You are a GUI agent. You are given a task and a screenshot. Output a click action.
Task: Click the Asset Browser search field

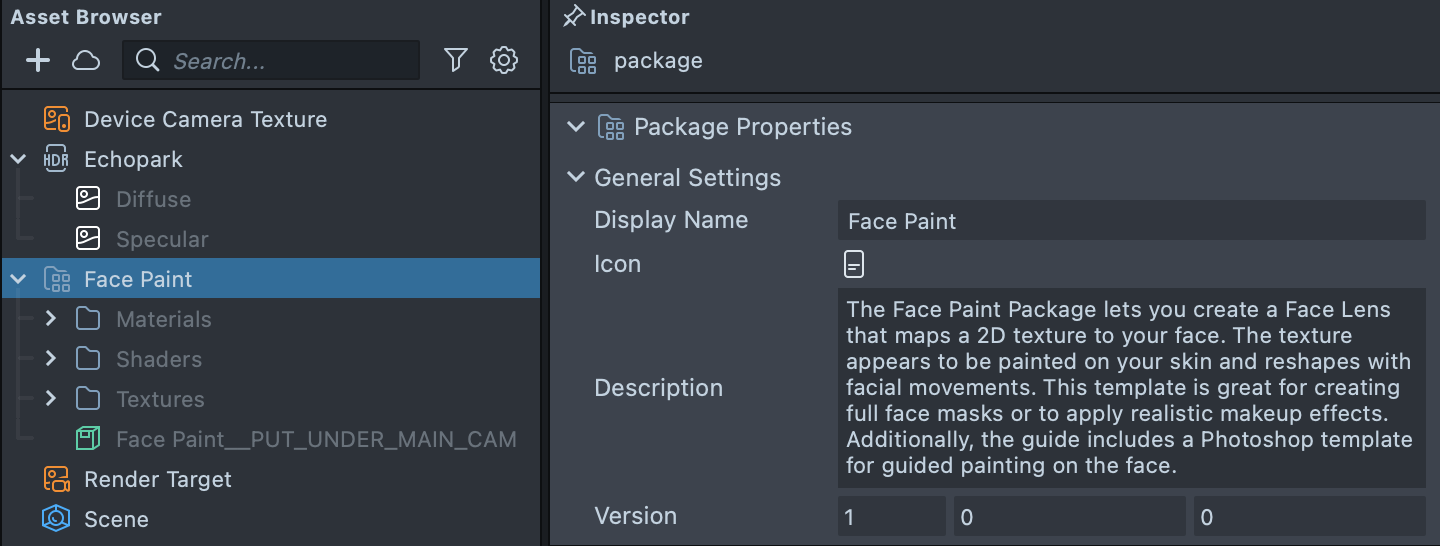290,61
